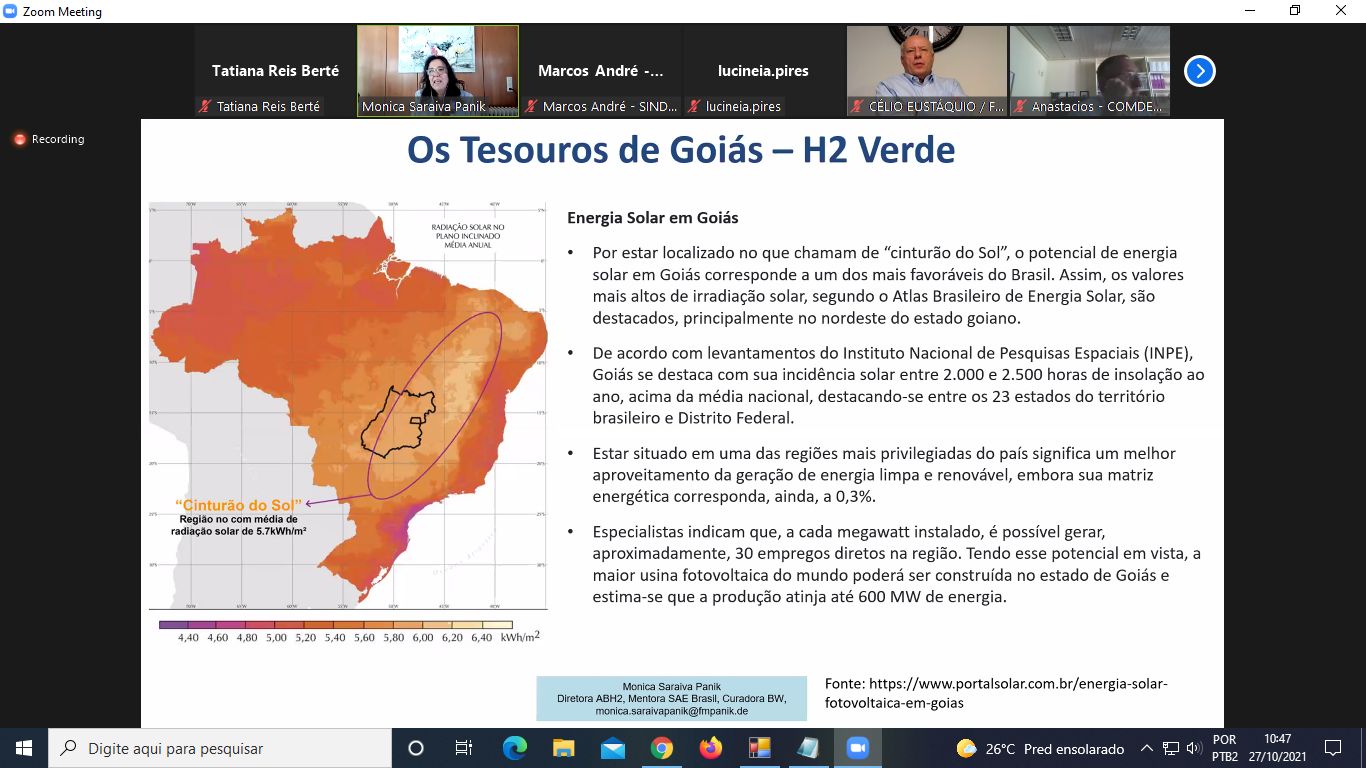
Task: Click map caption Radiação Solar no Plano Inclinado
Action: [x=468, y=236]
